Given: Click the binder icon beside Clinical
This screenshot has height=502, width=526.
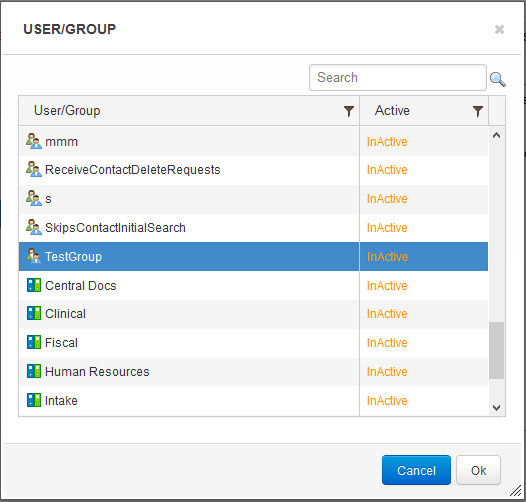Looking at the screenshot, I should click(34, 313).
